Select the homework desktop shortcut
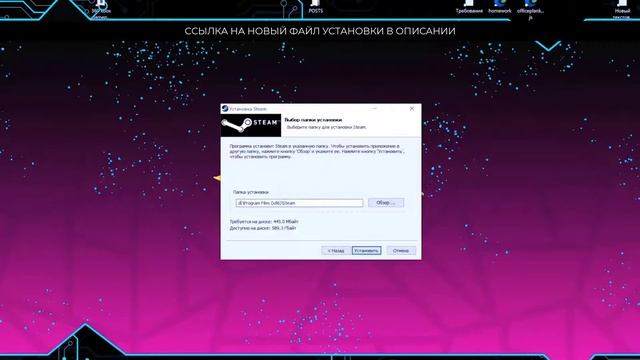640x360 pixels. 500,7
